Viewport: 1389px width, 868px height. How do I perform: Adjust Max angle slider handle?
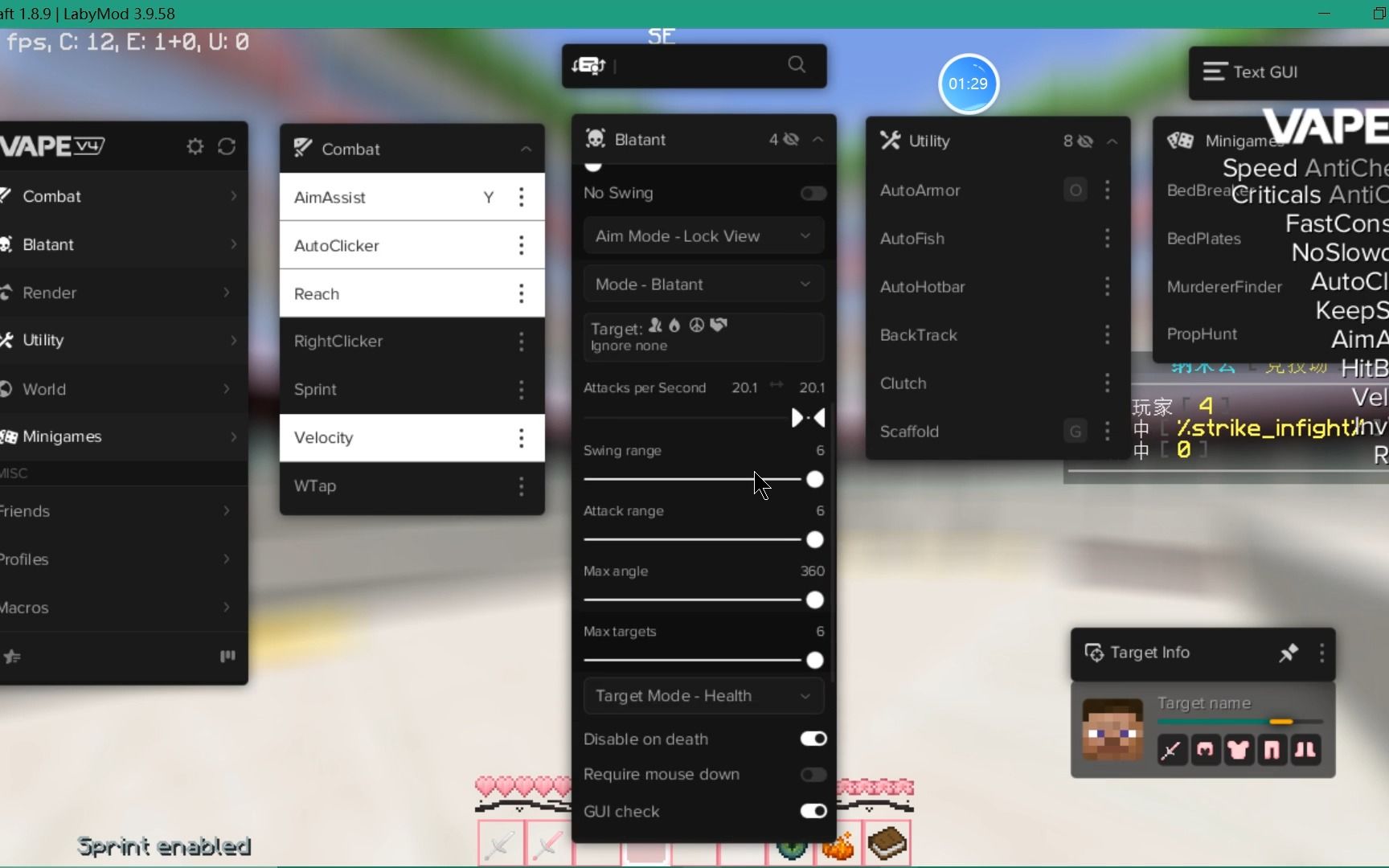814,600
